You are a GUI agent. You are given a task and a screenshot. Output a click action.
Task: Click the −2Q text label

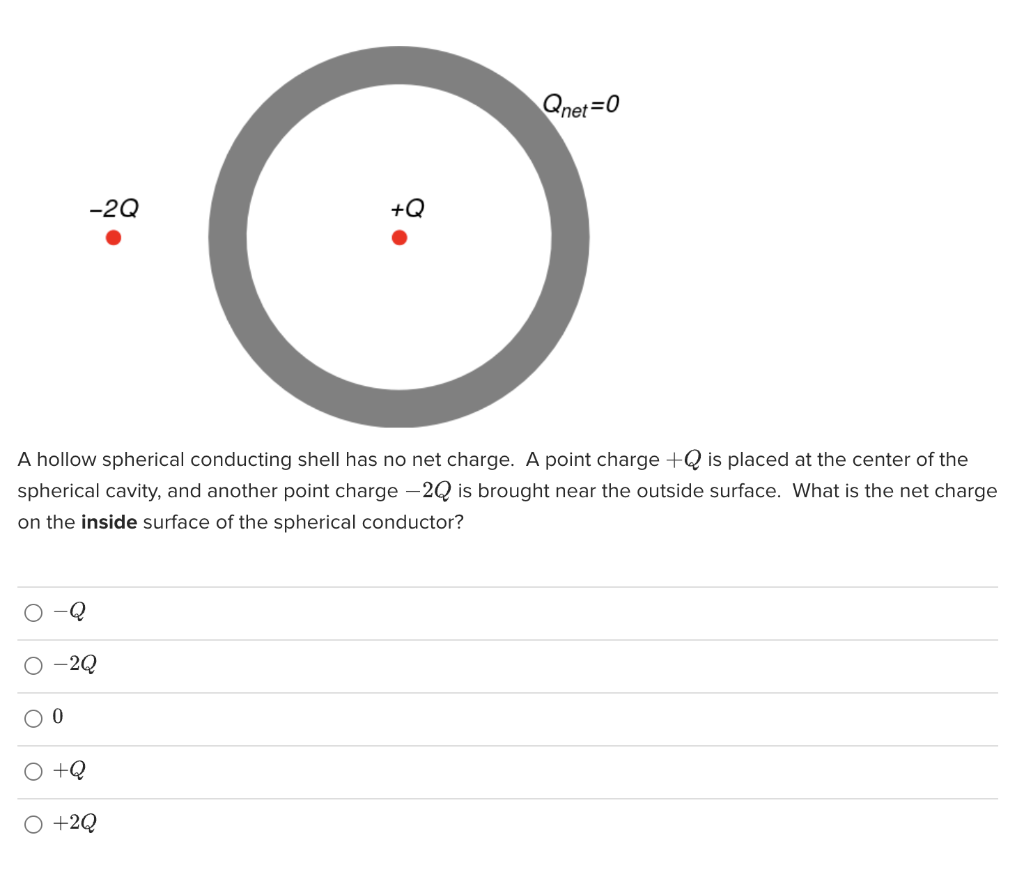112,209
